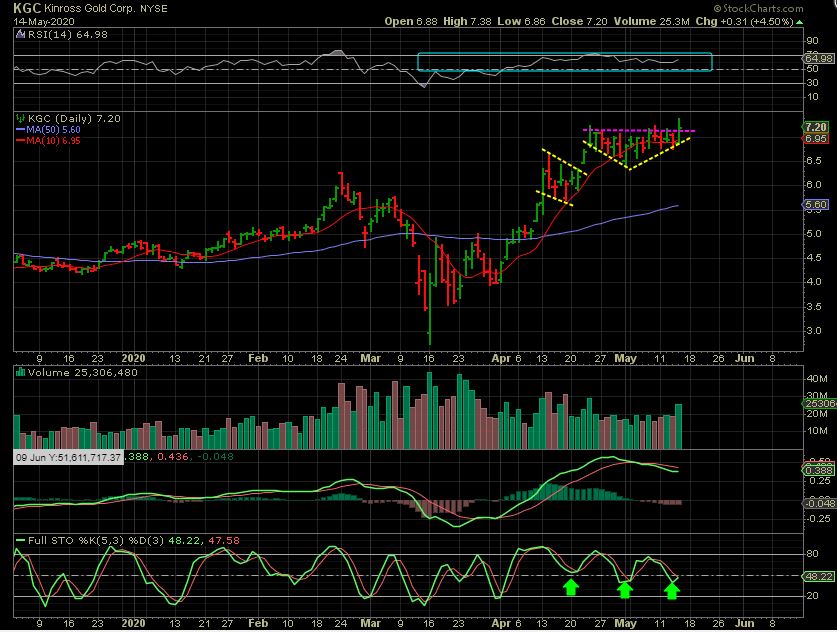Viewport: 837px width, 632px height.
Task: Click May on the bottom date axis
Action: point(625,623)
